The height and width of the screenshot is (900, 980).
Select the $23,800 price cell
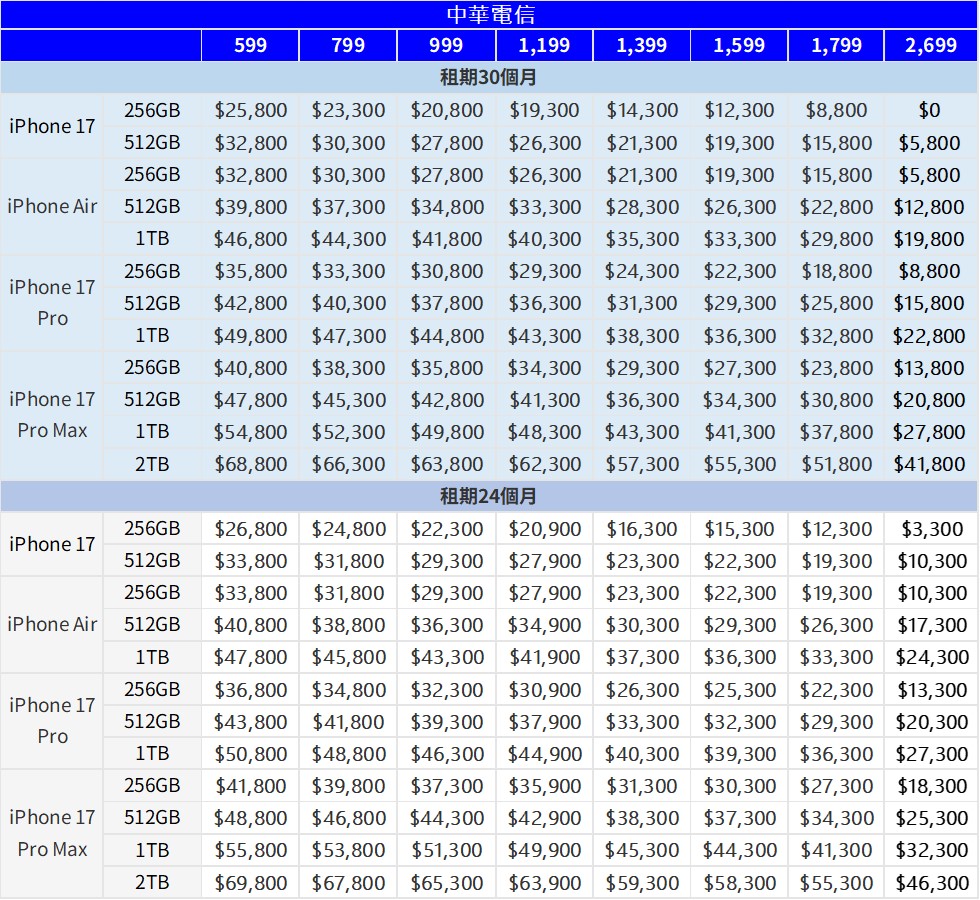click(836, 368)
